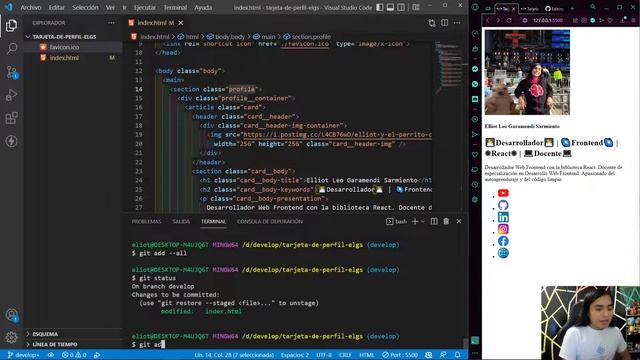
Task: Close the terminal panel
Action: [x=459, y=221]
